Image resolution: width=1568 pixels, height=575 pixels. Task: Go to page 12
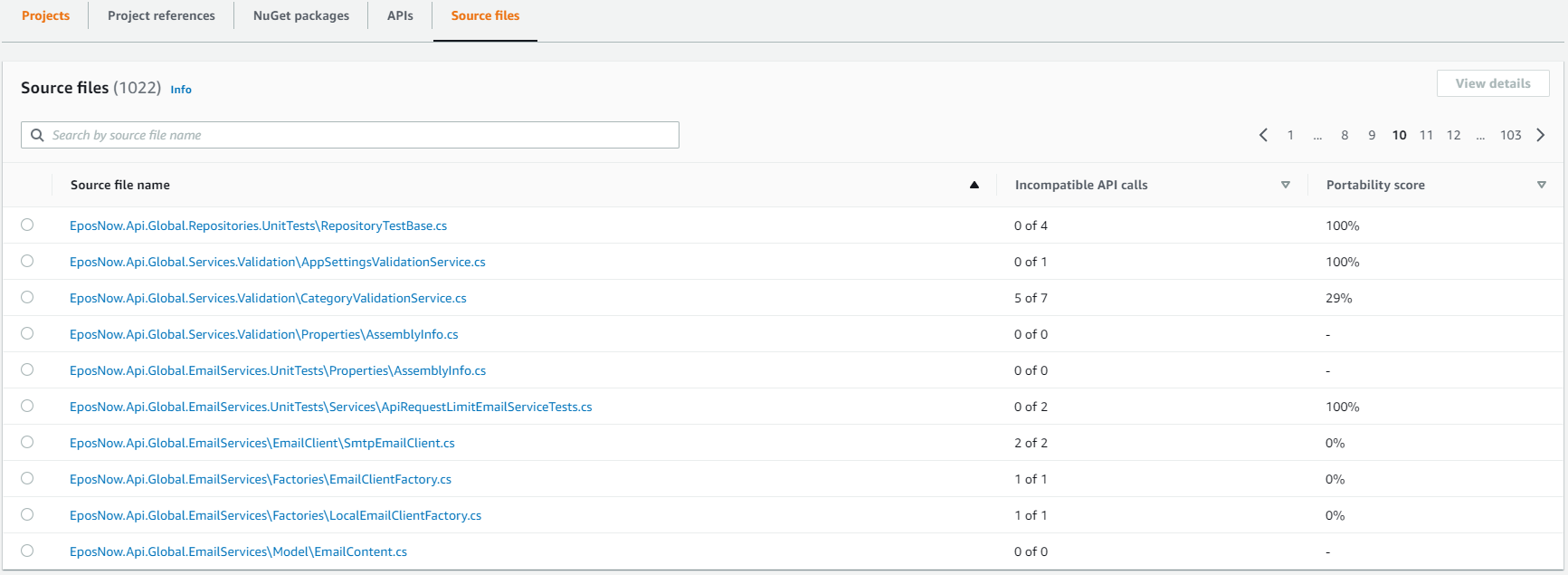[1453, 135]
